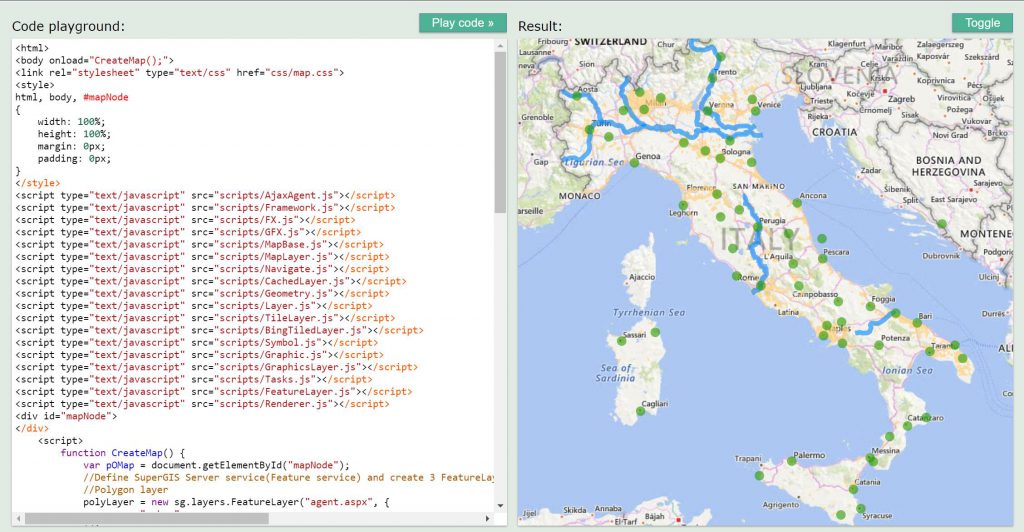Click the '//Polygon layer' comment line
1024x532 pixels.
125,490
